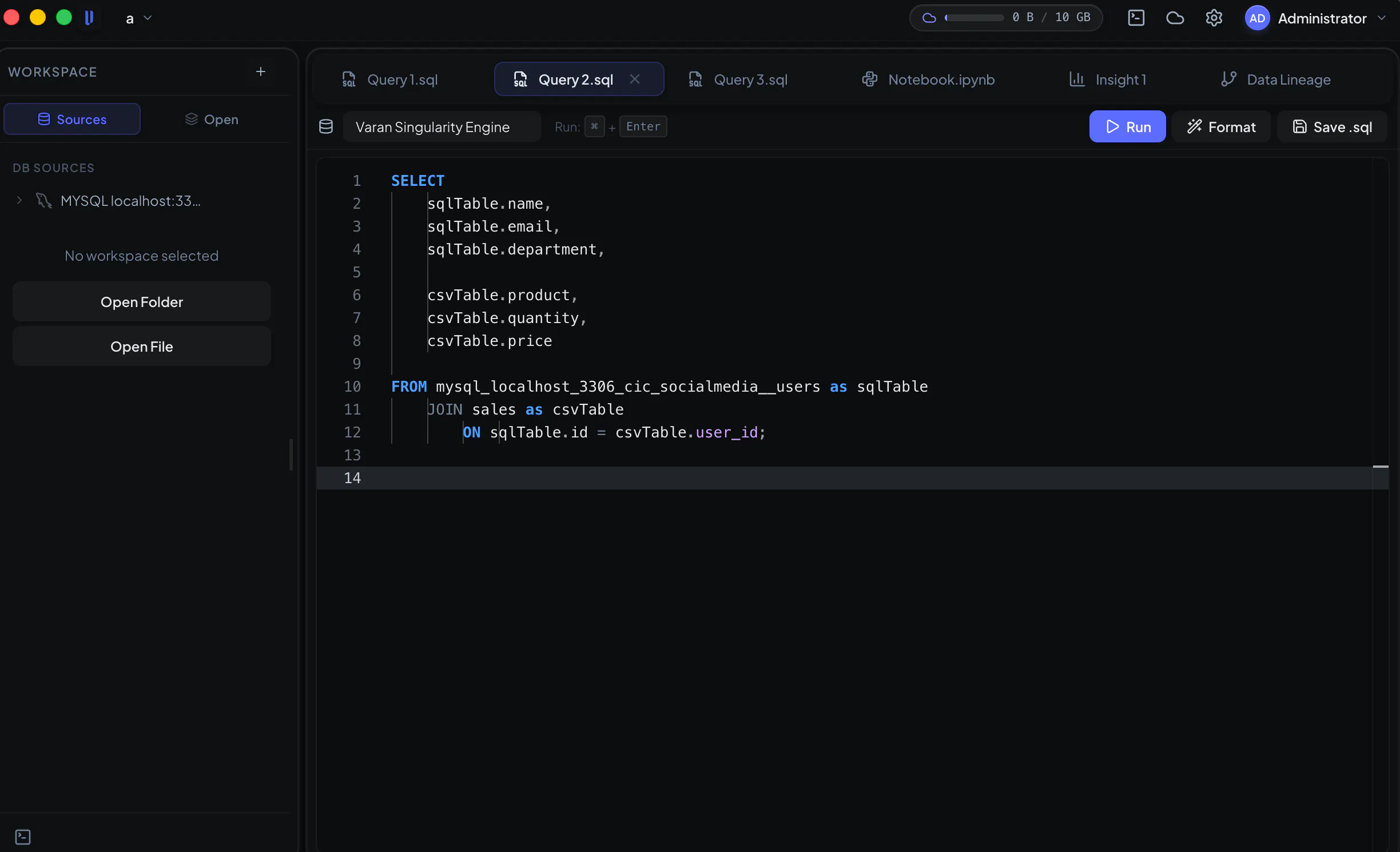Open bottom-left console icon in sidebar

[x=23, y=837]
